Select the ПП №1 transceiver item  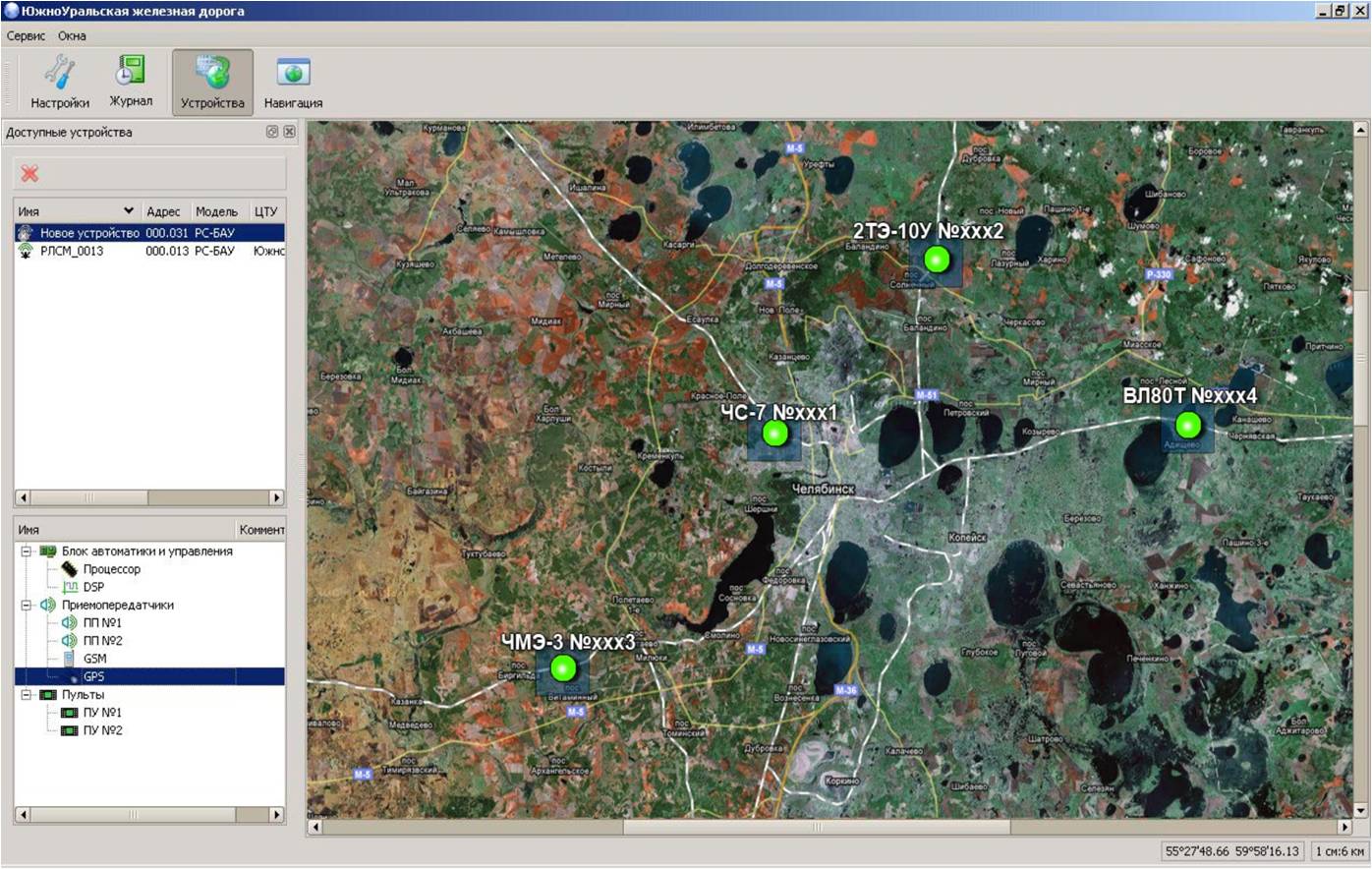click(x=102, y=623)
